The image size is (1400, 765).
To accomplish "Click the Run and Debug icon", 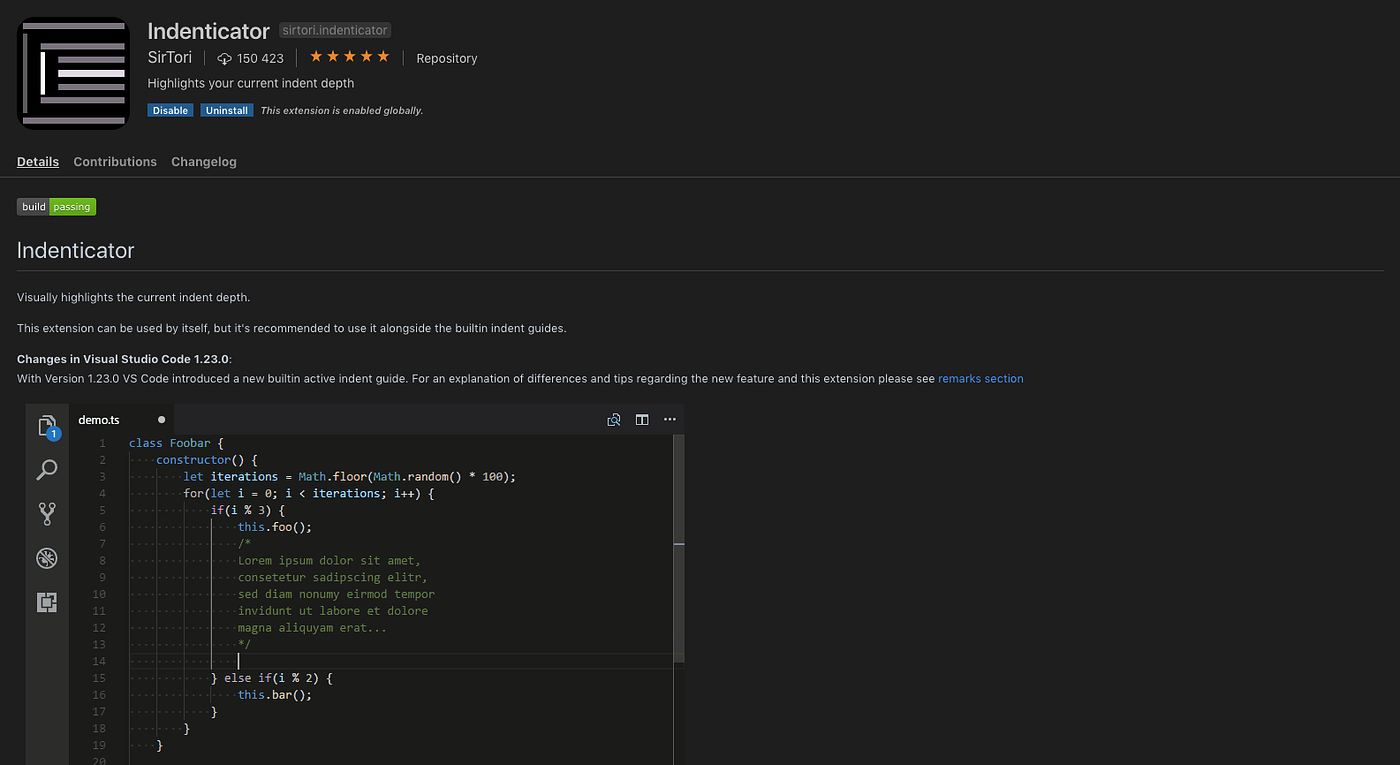I will [47, 558].
